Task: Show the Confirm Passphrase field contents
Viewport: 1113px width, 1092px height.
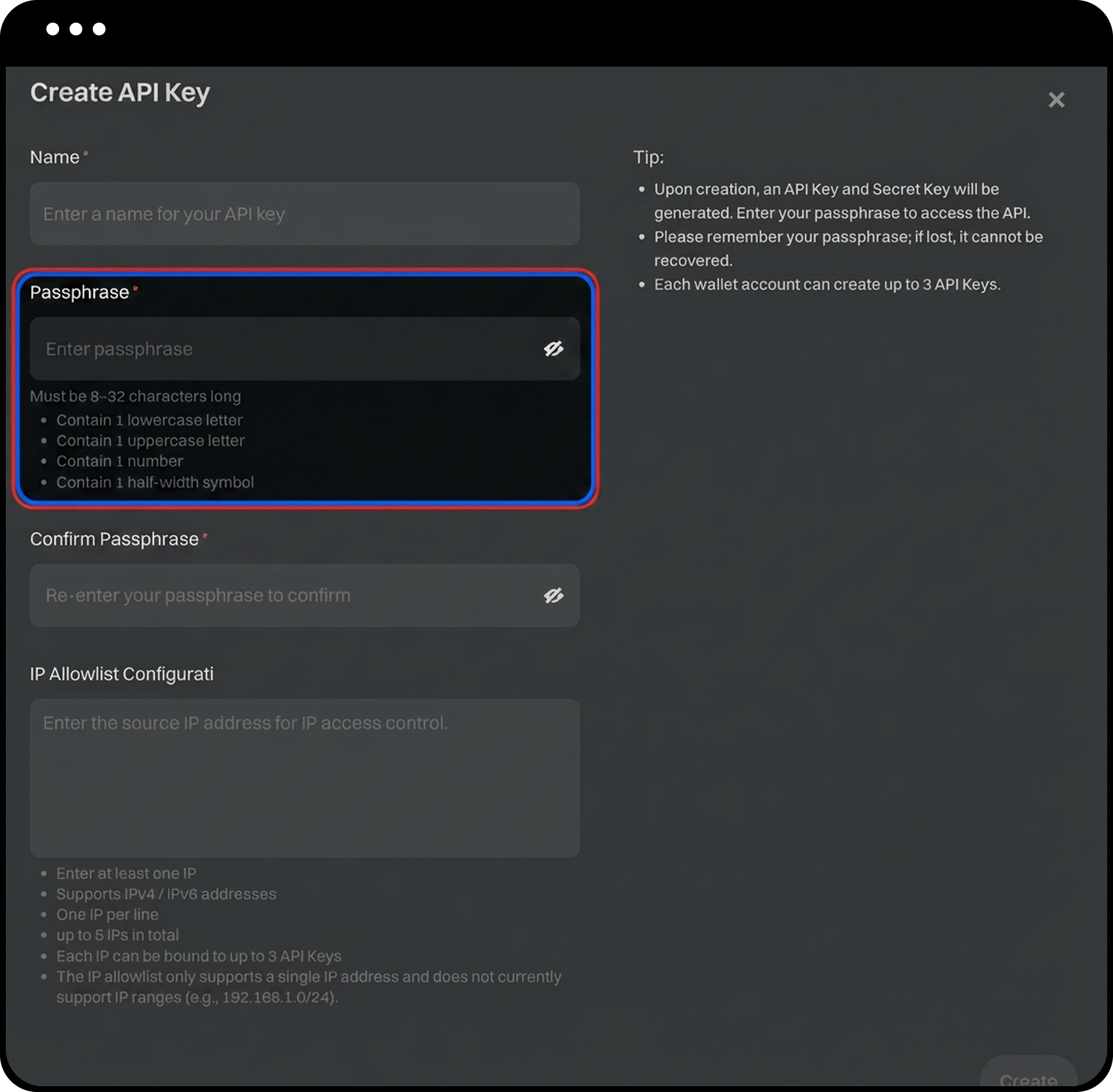Action: [553, 596]
